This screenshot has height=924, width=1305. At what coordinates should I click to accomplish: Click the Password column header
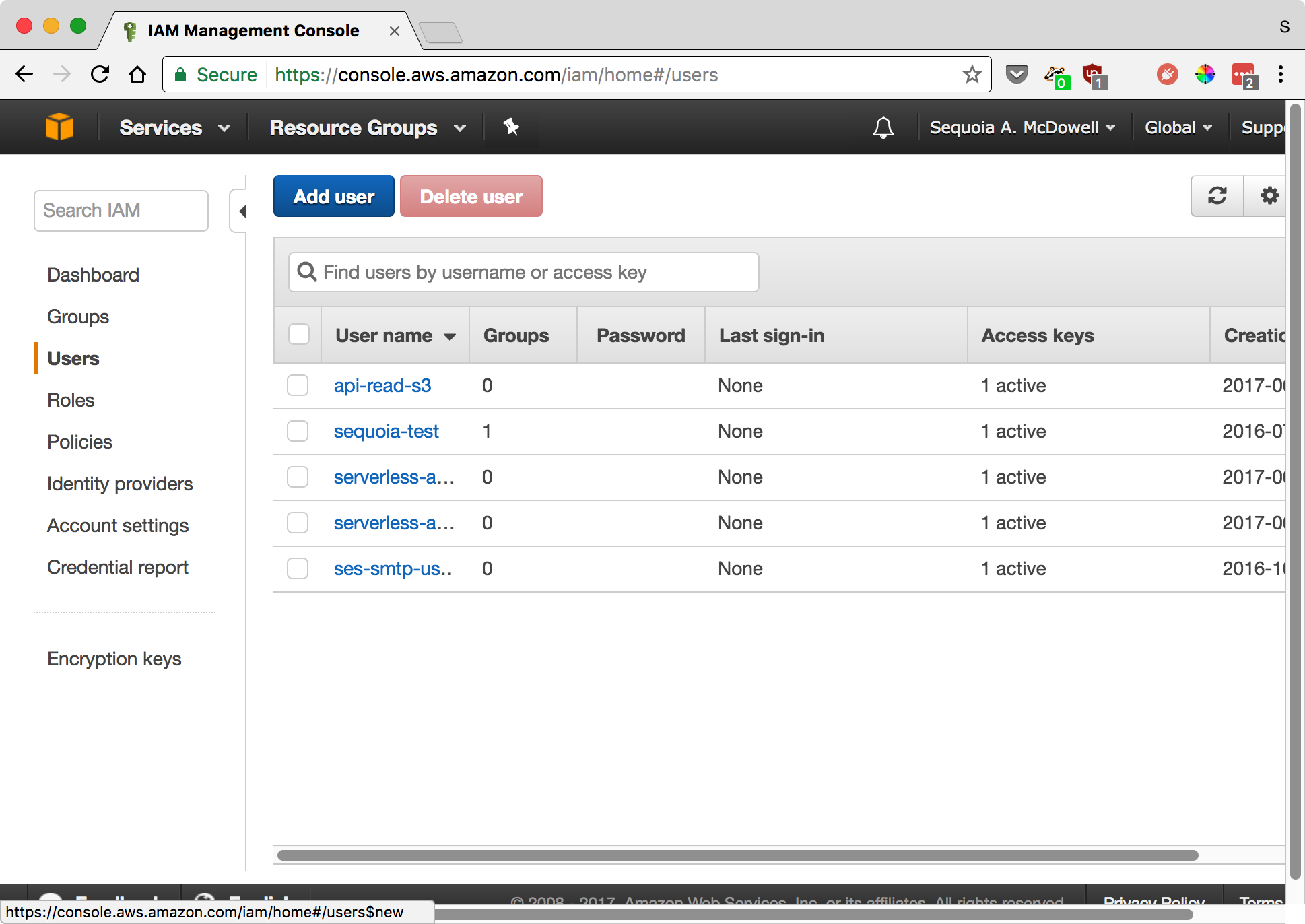[641, 335]
